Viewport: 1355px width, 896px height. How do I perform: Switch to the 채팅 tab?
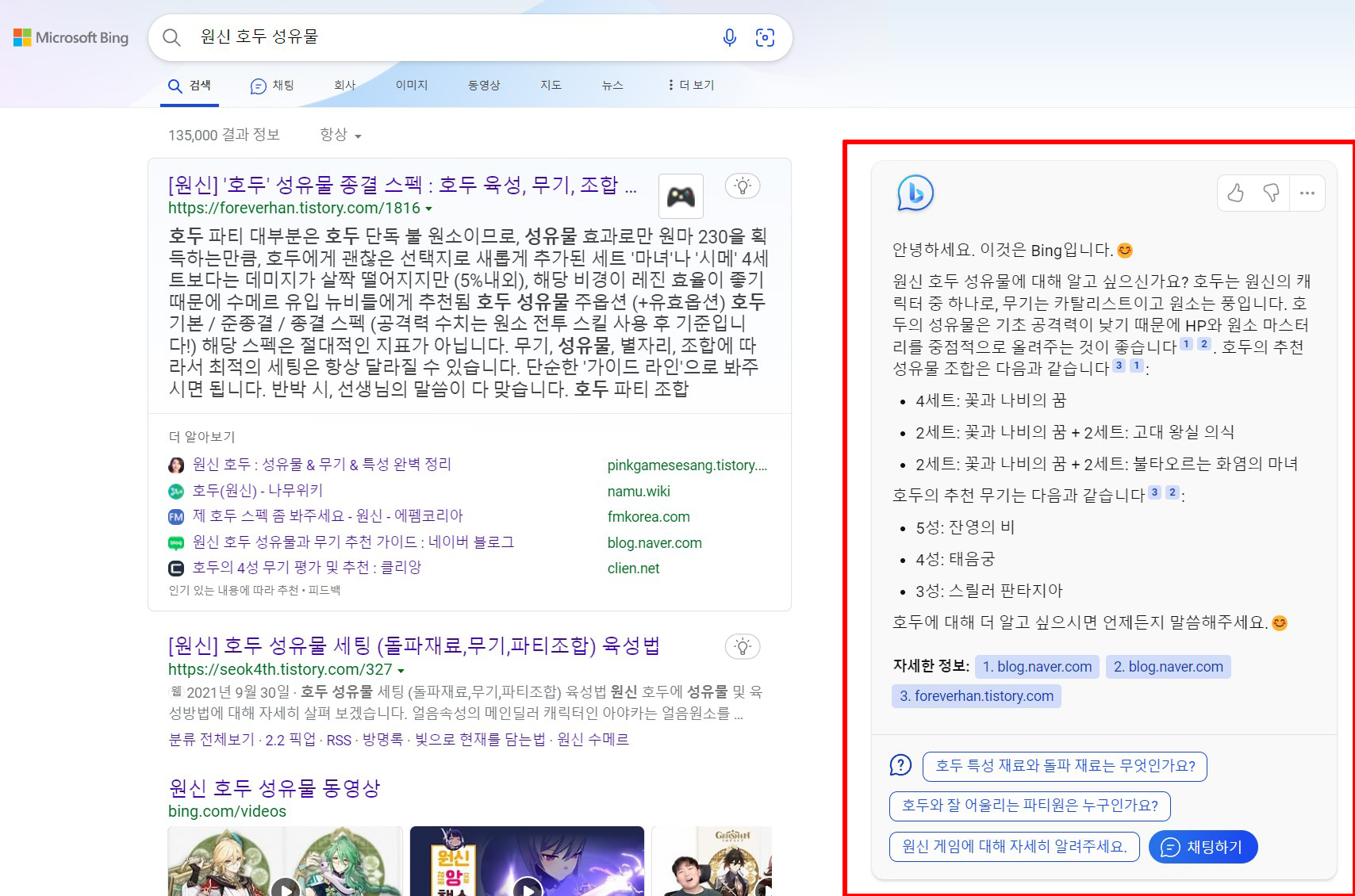(272, 85)
